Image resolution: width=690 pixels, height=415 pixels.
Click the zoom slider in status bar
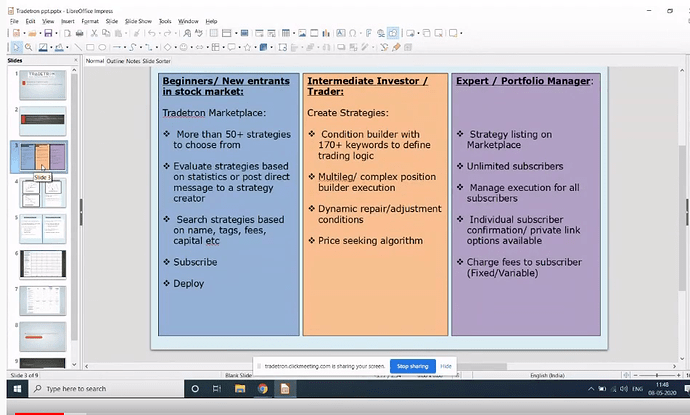tap(657, 375)
